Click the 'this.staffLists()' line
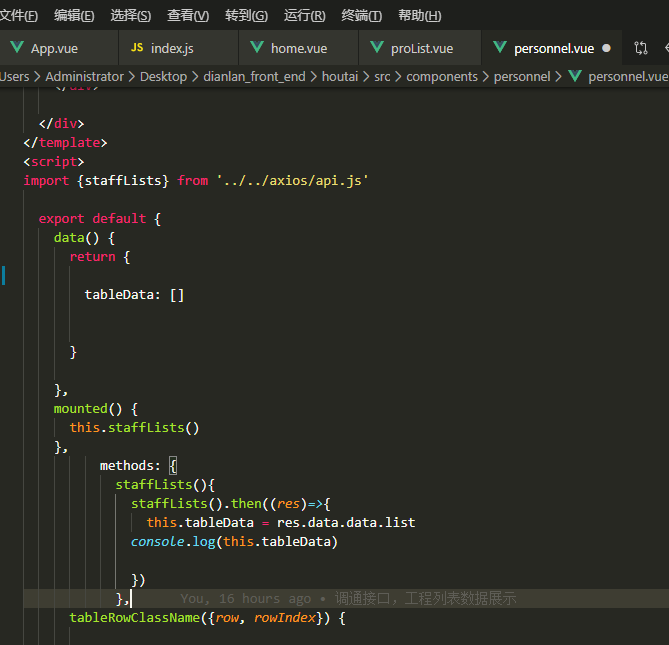 [134, 428]
